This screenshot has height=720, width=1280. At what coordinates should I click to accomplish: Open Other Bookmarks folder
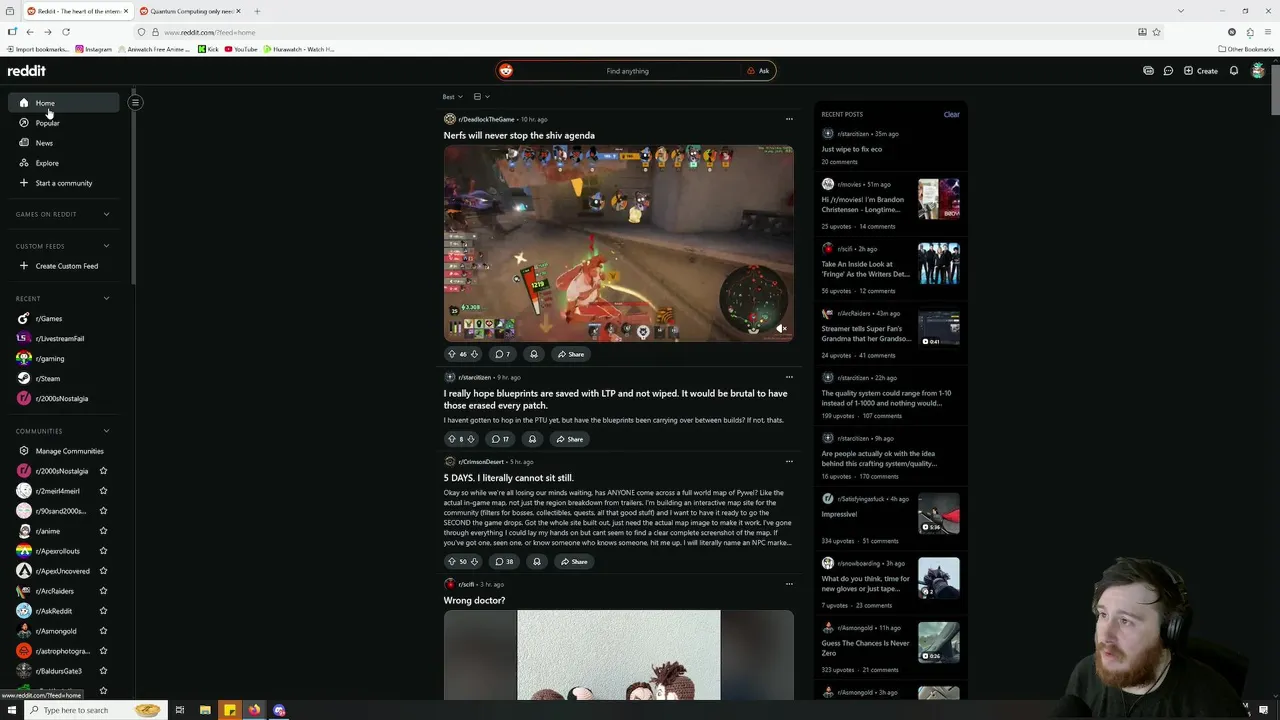pos(1245,49)
